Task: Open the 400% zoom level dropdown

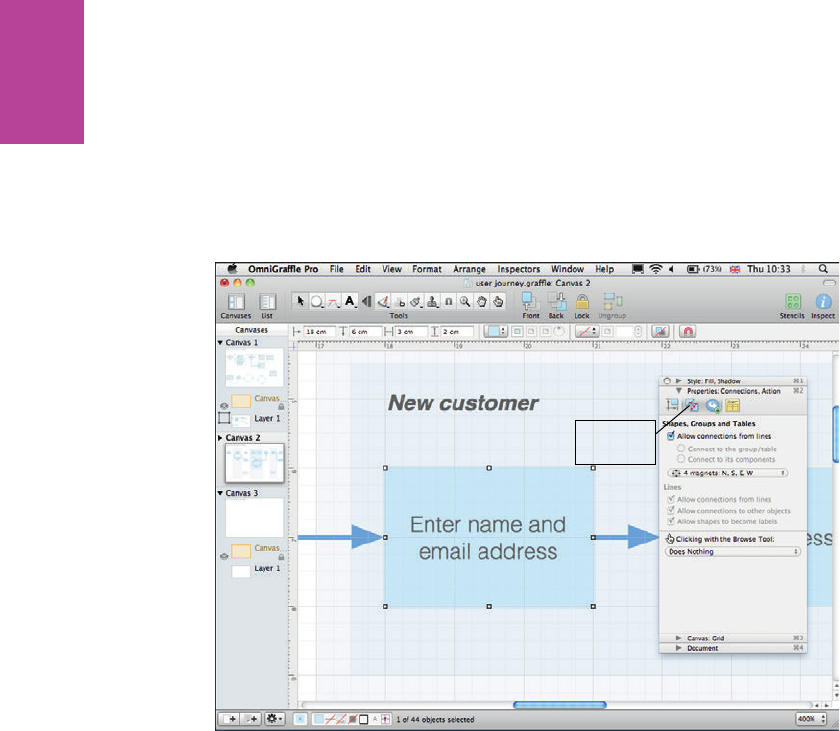Action: click(811, 719)
